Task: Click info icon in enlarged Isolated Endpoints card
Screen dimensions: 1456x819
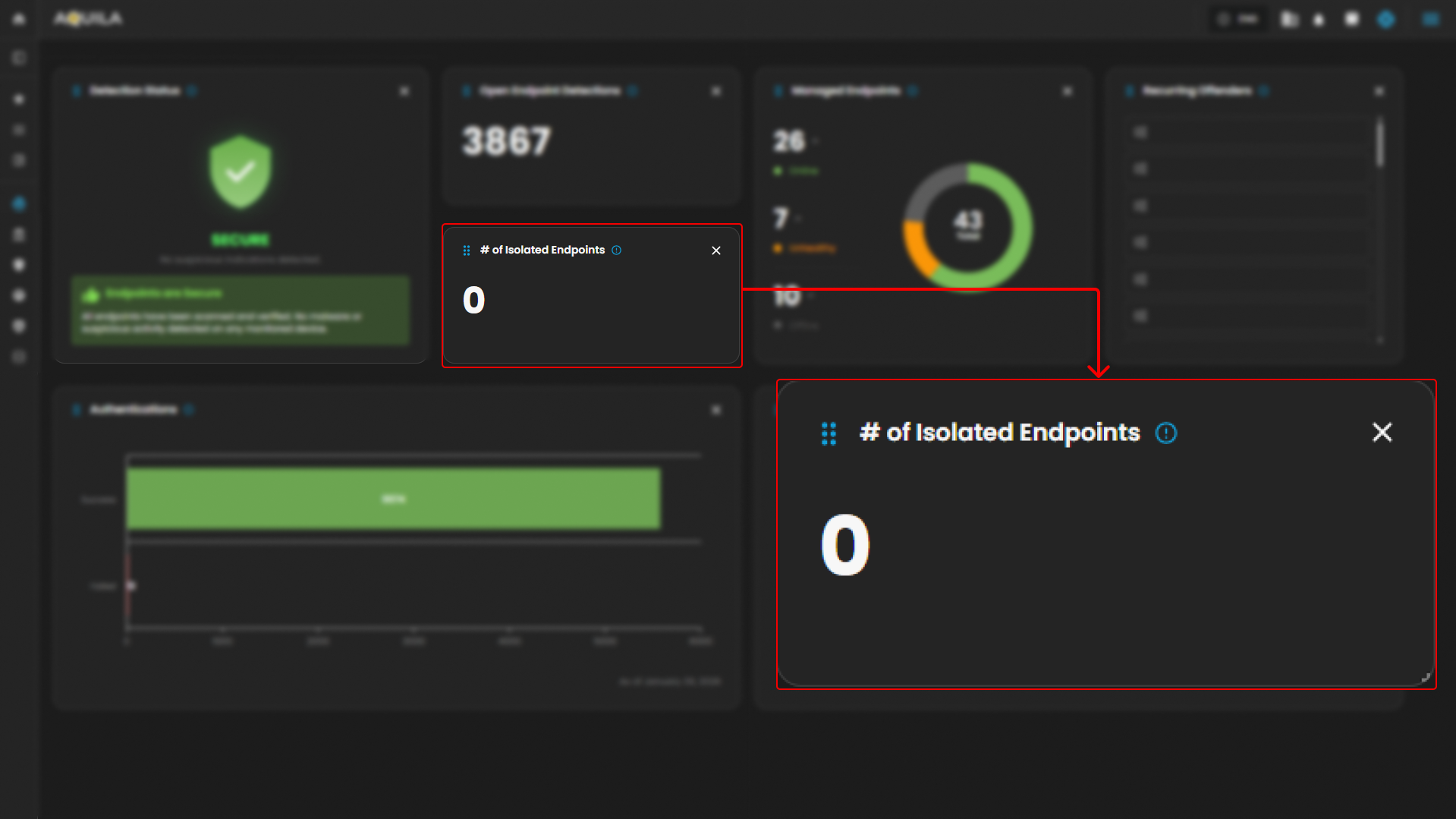Action: (x=1165, y=433)
